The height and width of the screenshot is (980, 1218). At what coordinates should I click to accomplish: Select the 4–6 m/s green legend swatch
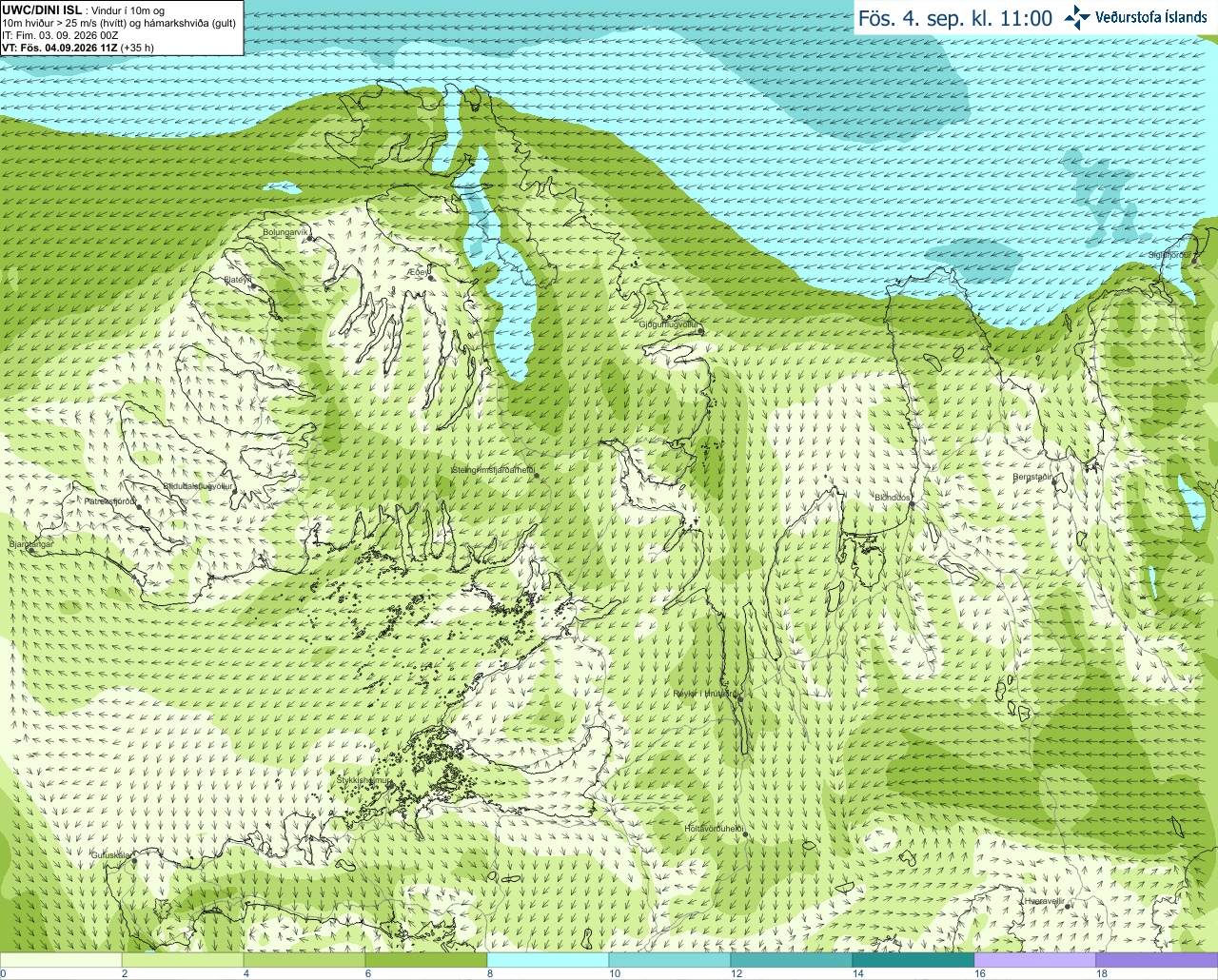pos(304,960)
